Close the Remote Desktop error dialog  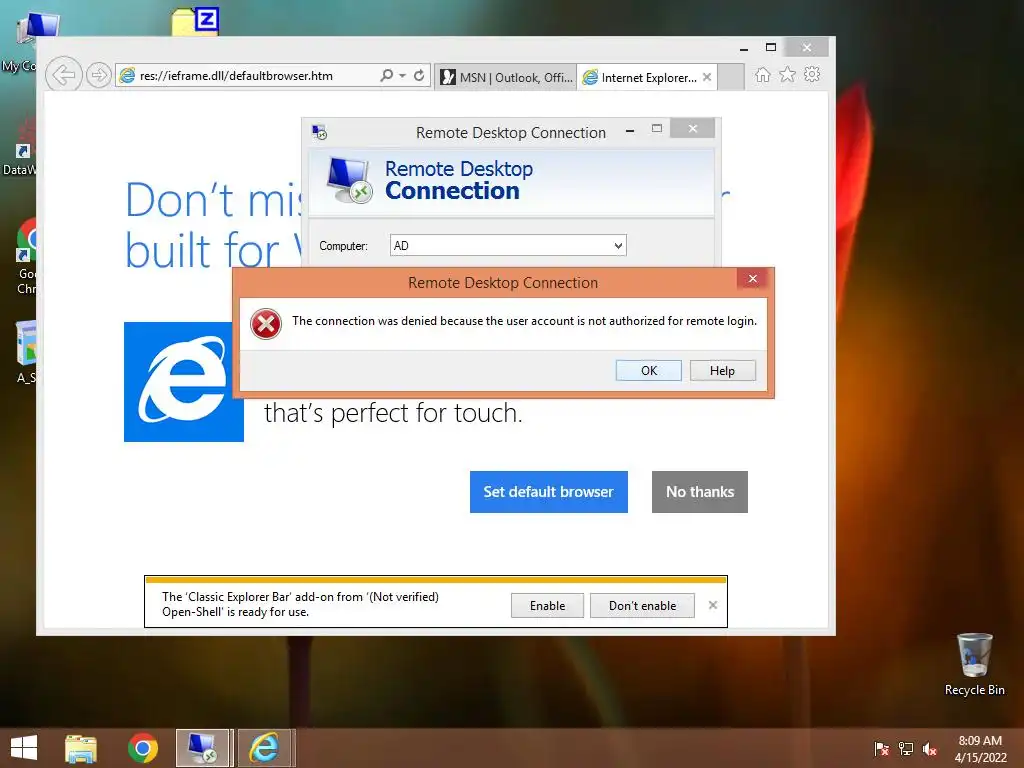[x=752, y=279]
